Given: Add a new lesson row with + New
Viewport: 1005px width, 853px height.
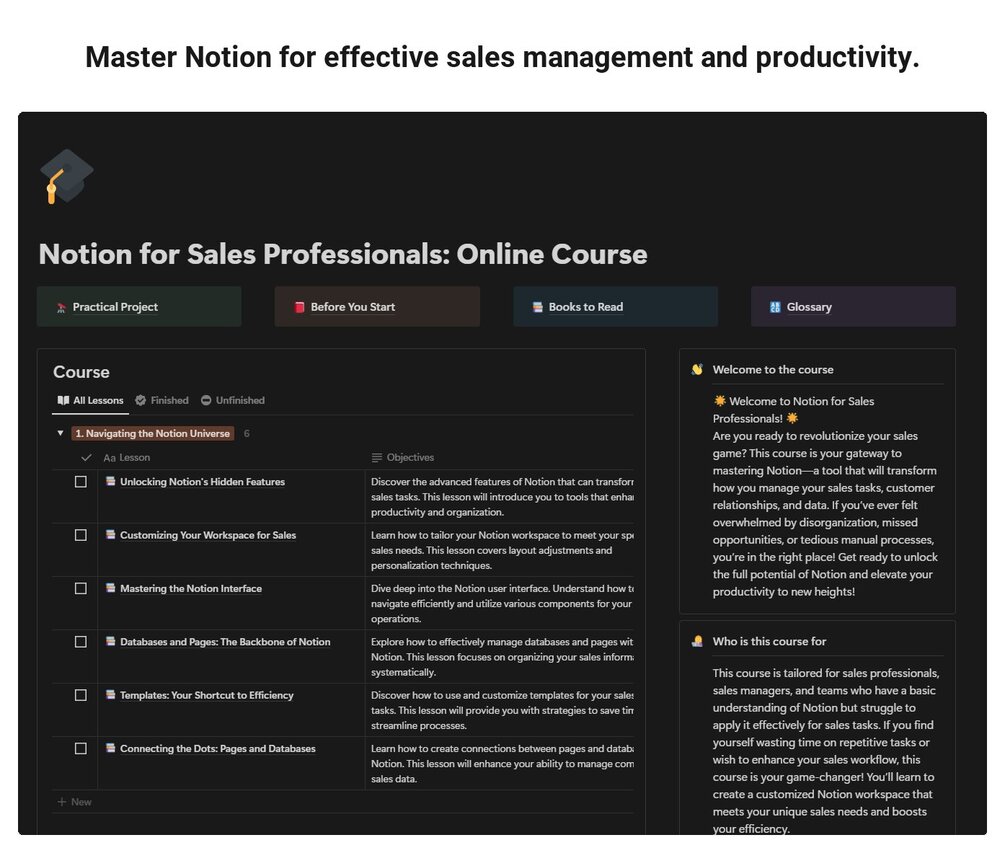Looking at the screenshot, I should [x=74, y=802].
